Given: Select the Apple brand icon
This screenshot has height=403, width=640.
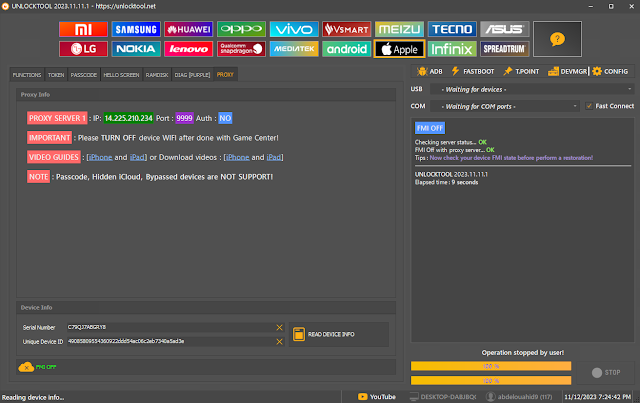Looking at the screenshot, I should click(399, 49).
